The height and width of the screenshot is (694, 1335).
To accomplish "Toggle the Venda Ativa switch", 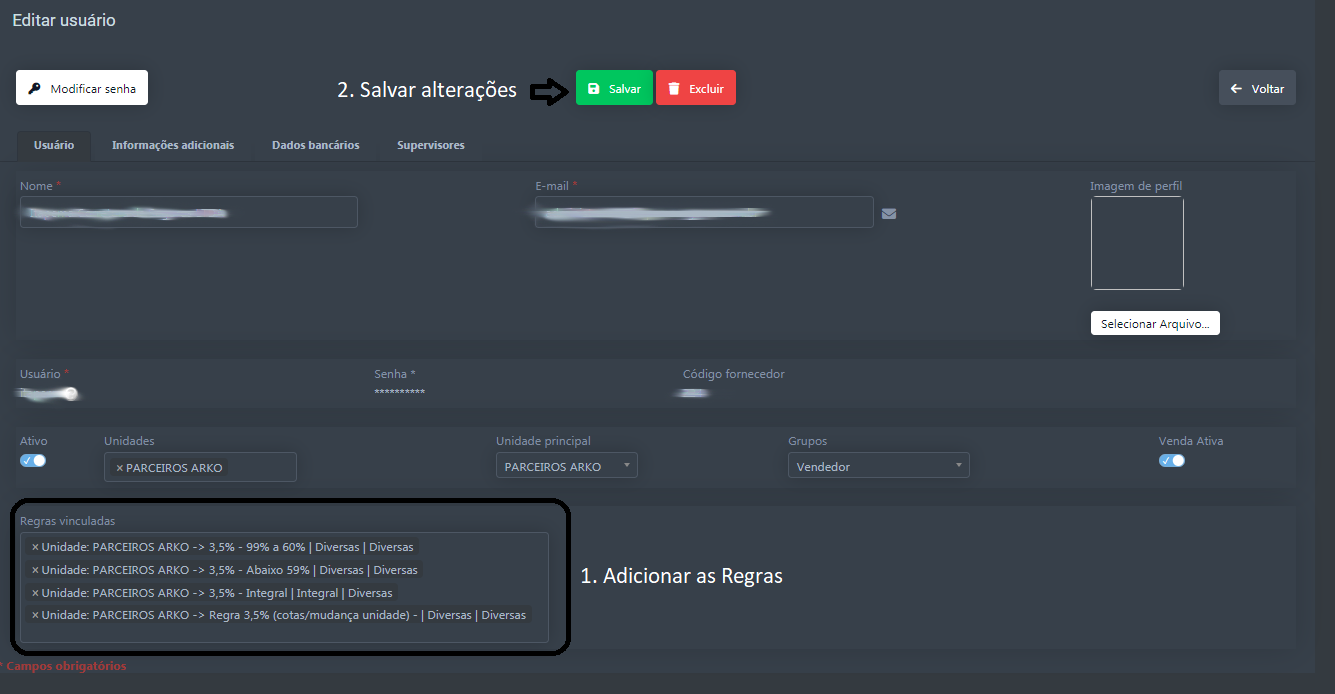I will pyautogui.click(x=1171, y=461).
